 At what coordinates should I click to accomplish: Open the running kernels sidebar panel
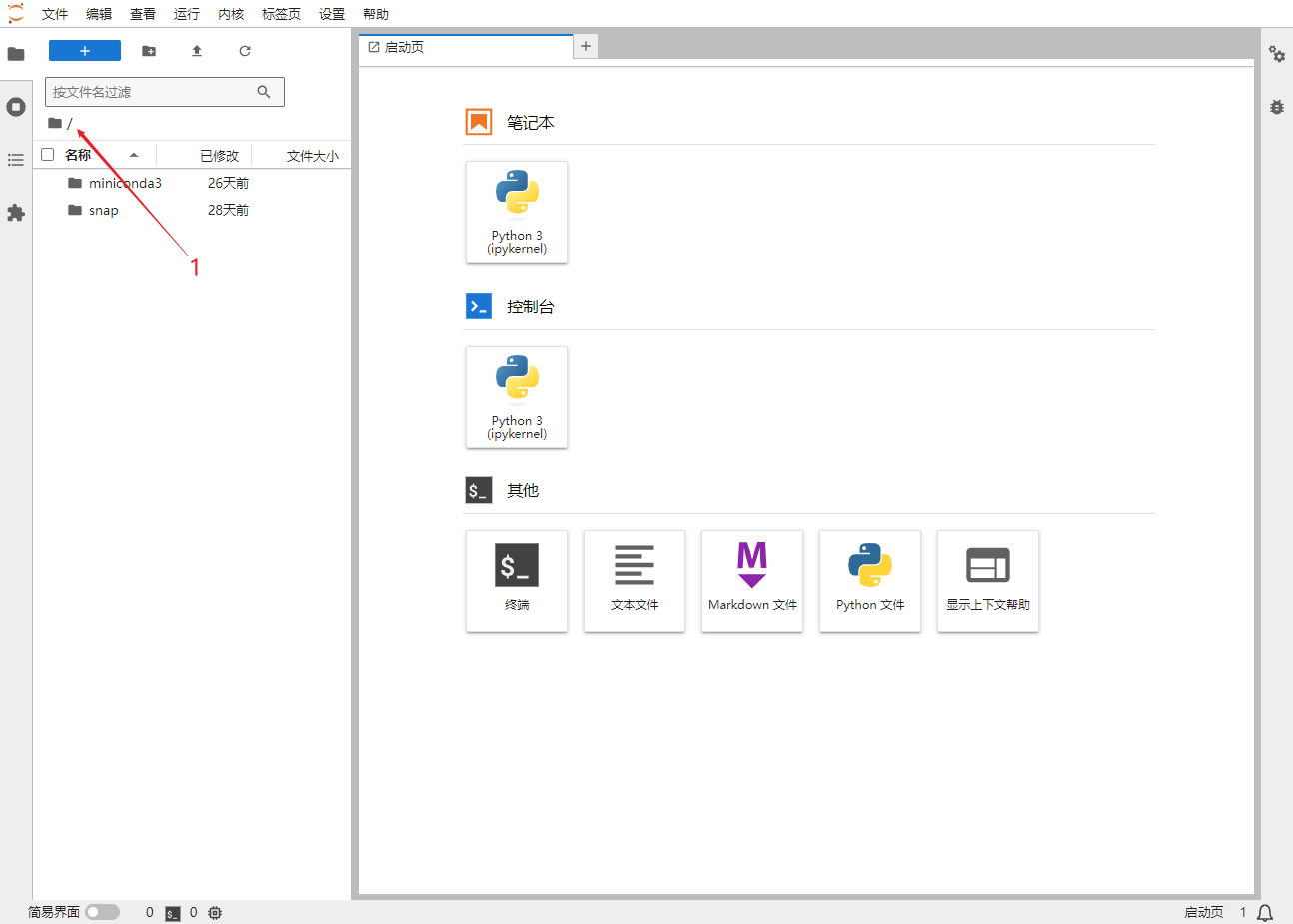pos(16,107)
